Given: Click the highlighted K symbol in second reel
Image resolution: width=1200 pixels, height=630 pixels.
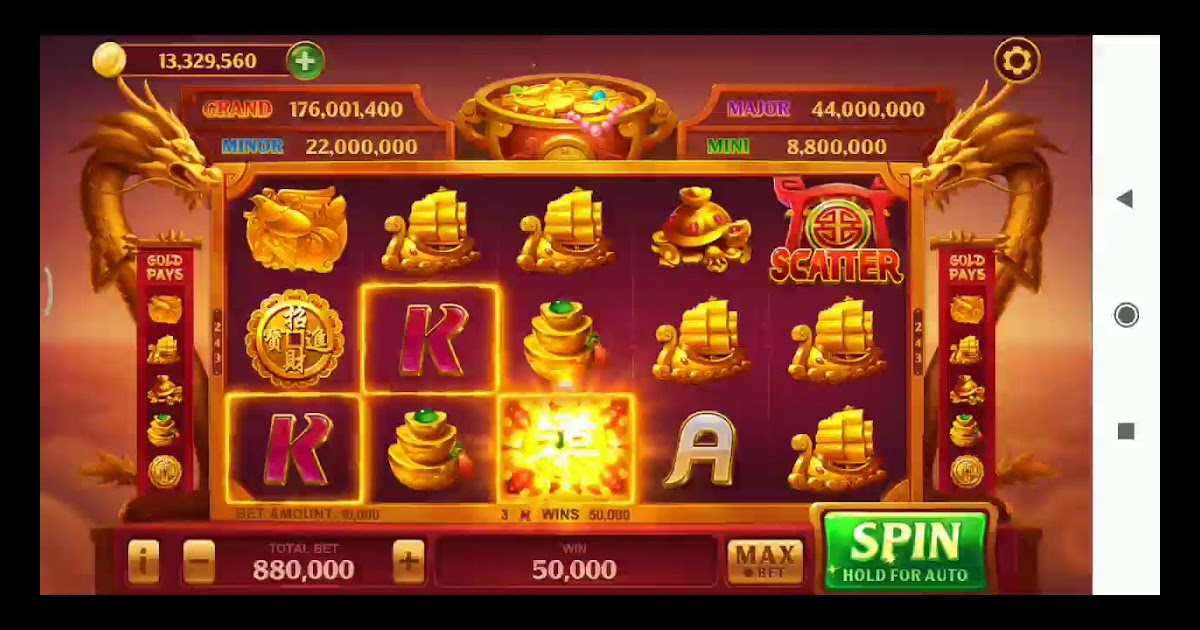Looking at the screenshot, I should 430,339.
